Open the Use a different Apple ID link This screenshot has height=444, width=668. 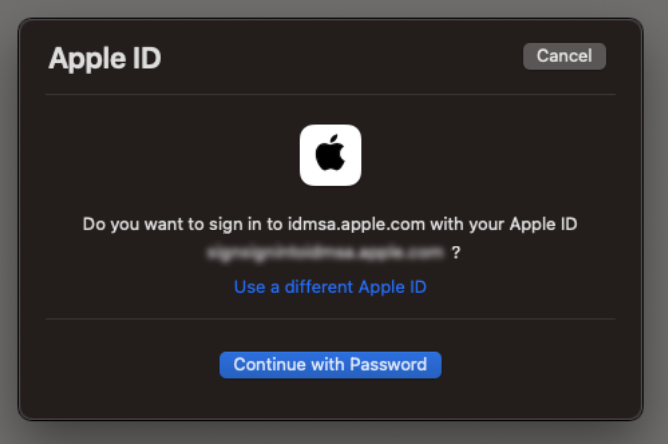[330, 287]
